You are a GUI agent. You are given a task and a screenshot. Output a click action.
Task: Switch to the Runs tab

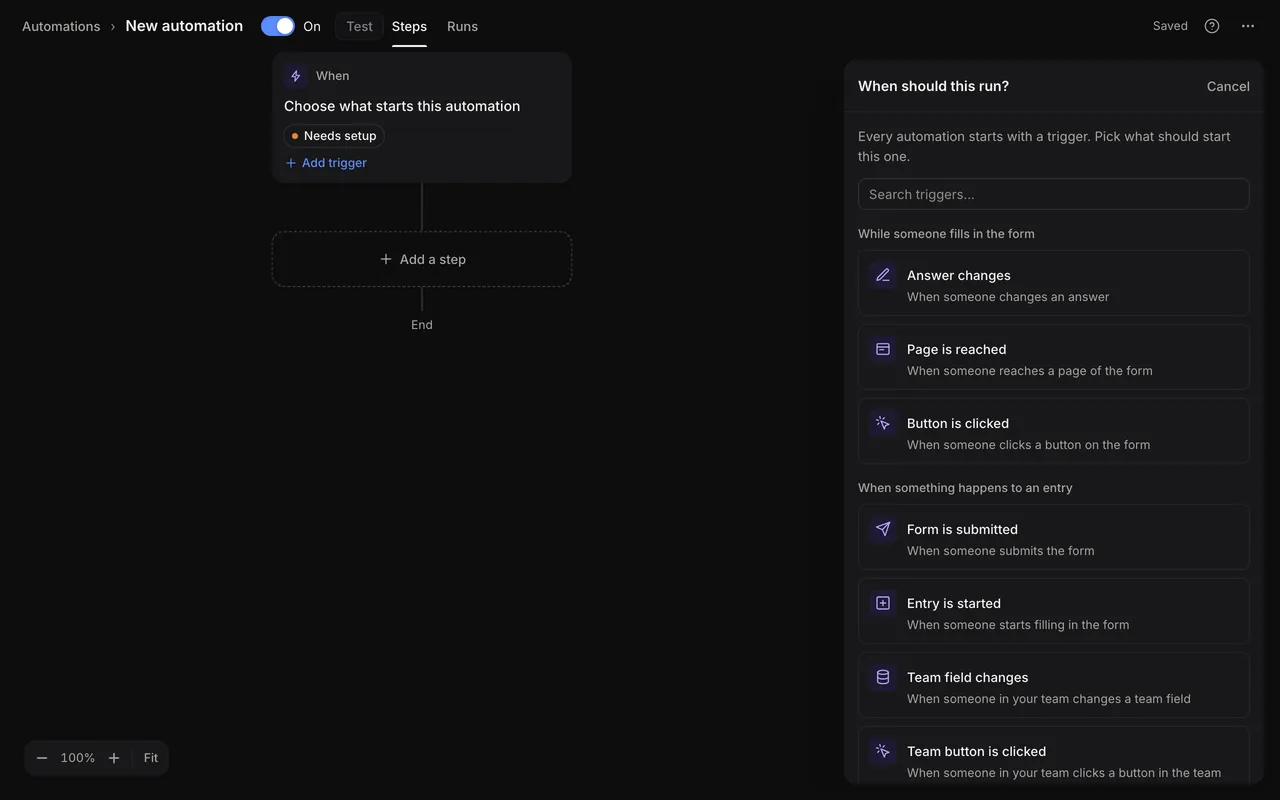point(462,26)
